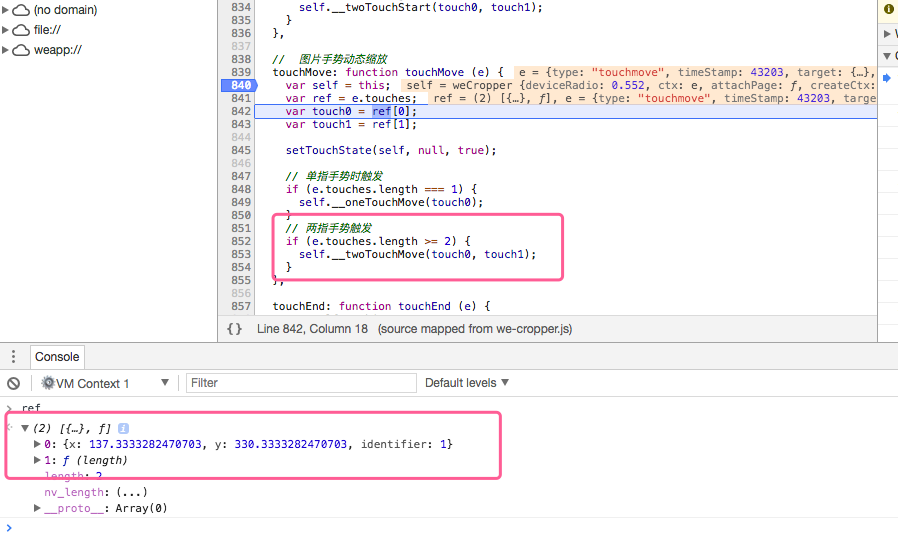Click the (no domain) cloud icon
Viewport: 898px width, 538px height.
(21, 10)
